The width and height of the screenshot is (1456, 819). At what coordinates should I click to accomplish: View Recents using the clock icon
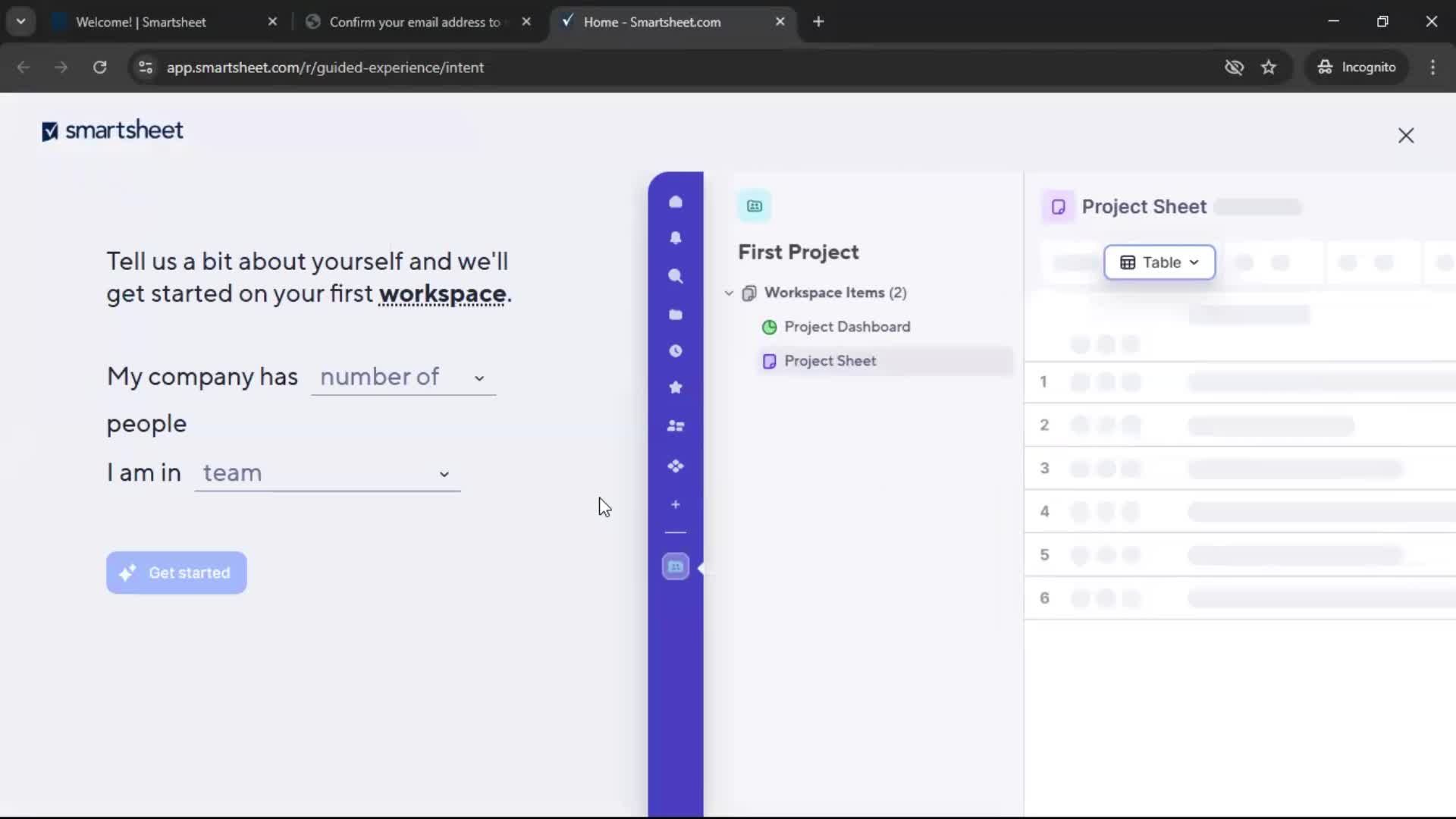676,350
